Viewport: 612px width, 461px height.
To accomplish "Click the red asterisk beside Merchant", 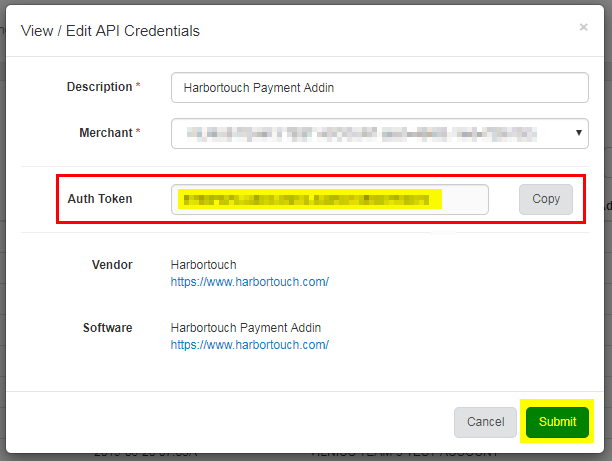I will coord(138,133).
